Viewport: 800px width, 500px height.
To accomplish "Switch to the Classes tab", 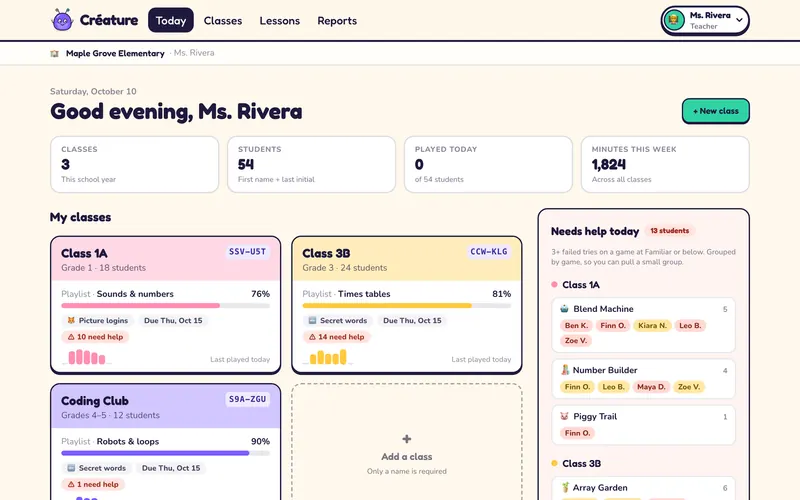I will click(x=223, y=21).
